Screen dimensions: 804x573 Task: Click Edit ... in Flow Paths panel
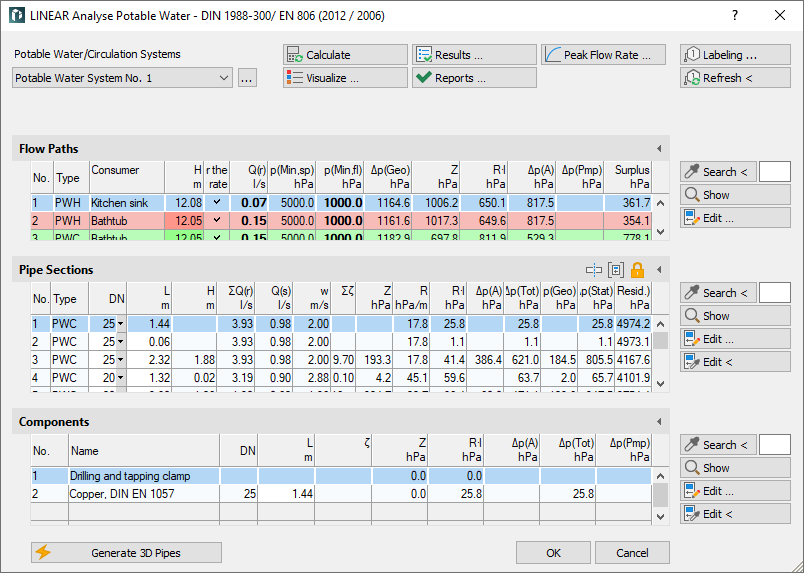(x=735, y=218)
